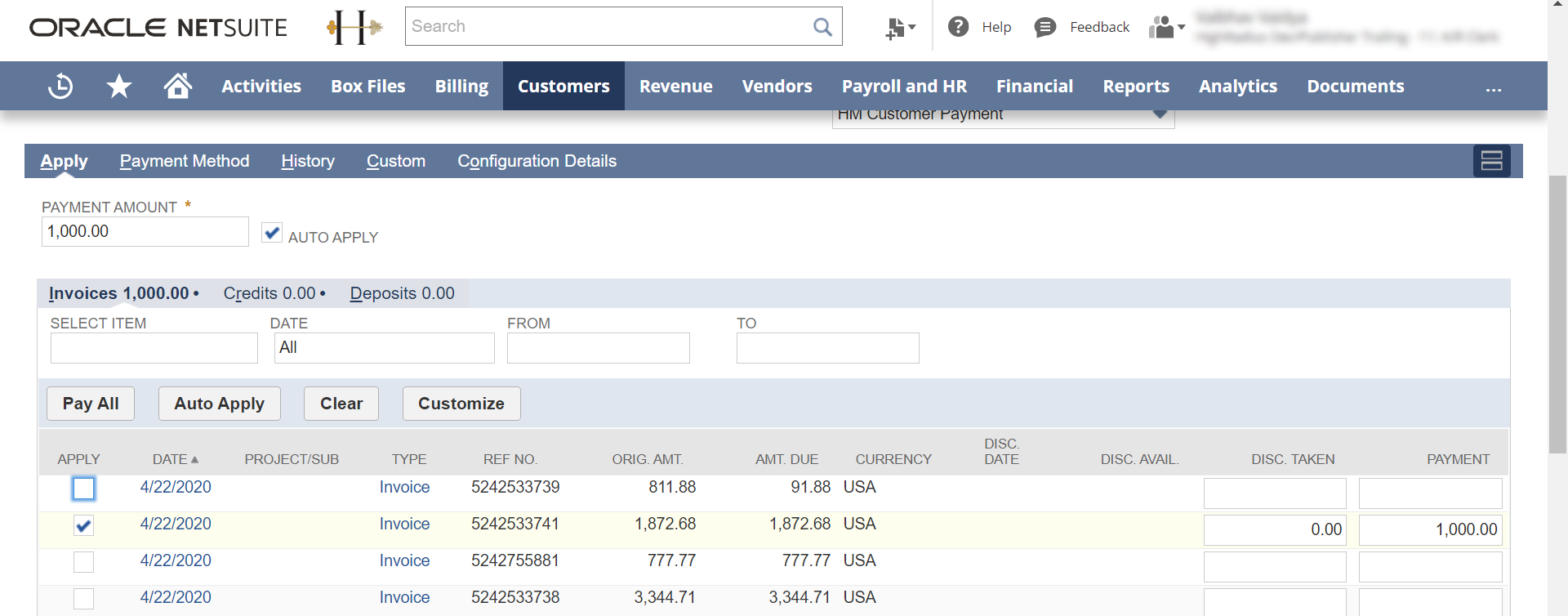
Task: Open the change role user icon
Action: 1165,28
